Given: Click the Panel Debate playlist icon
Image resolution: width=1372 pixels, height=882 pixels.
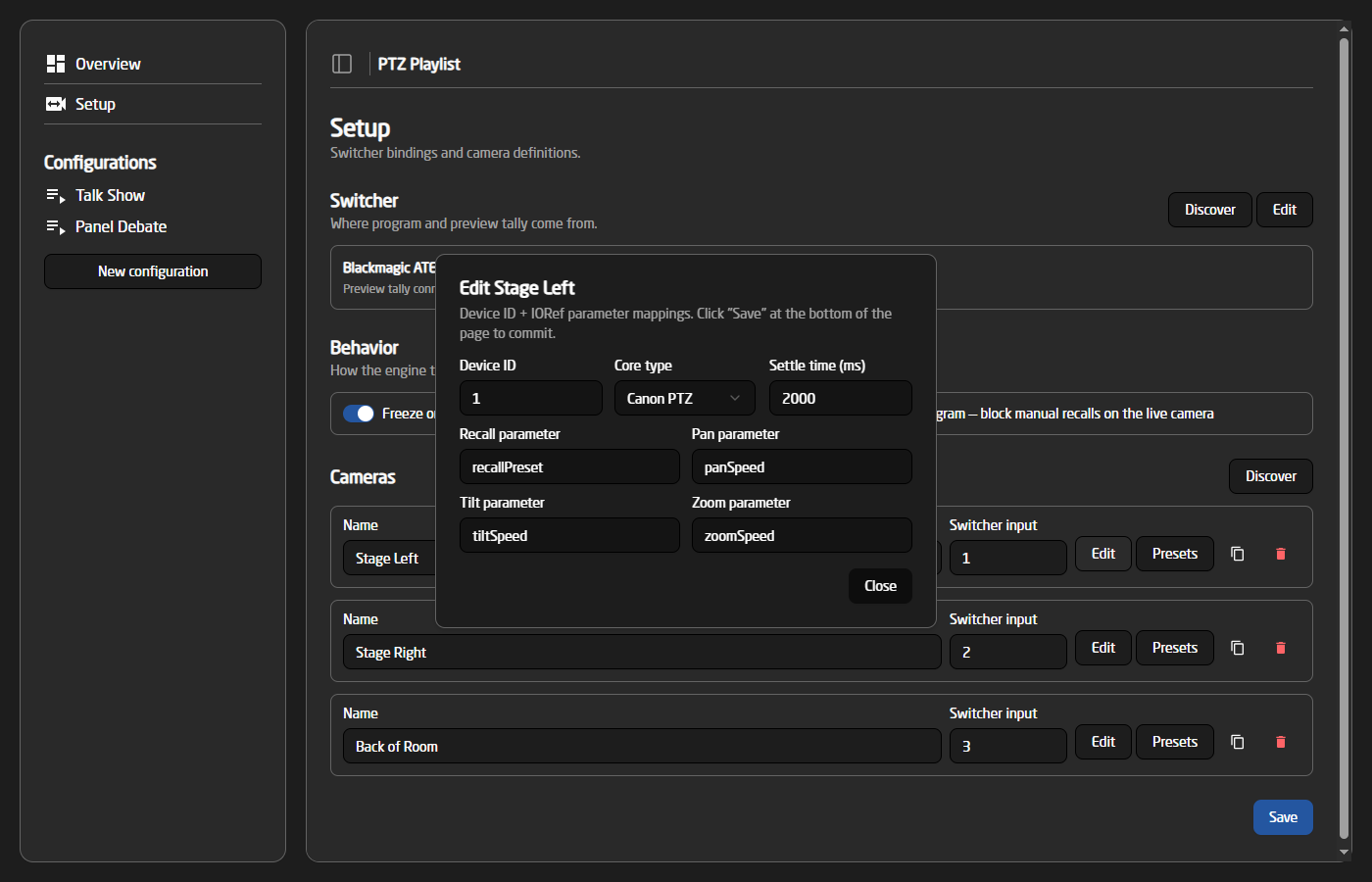Looking at the screenshot, I should 56,227.
